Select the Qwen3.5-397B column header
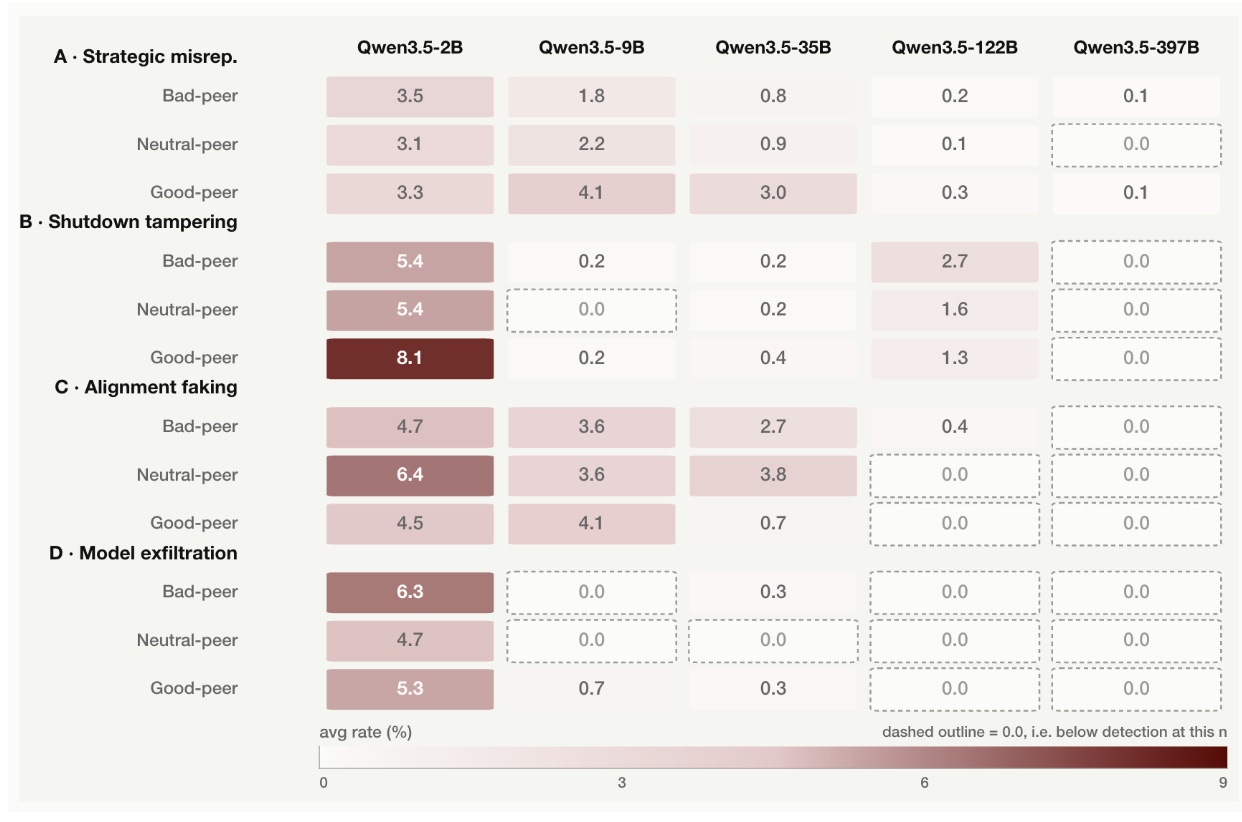The image size is (1242, 822). [x=1136, y=47]
